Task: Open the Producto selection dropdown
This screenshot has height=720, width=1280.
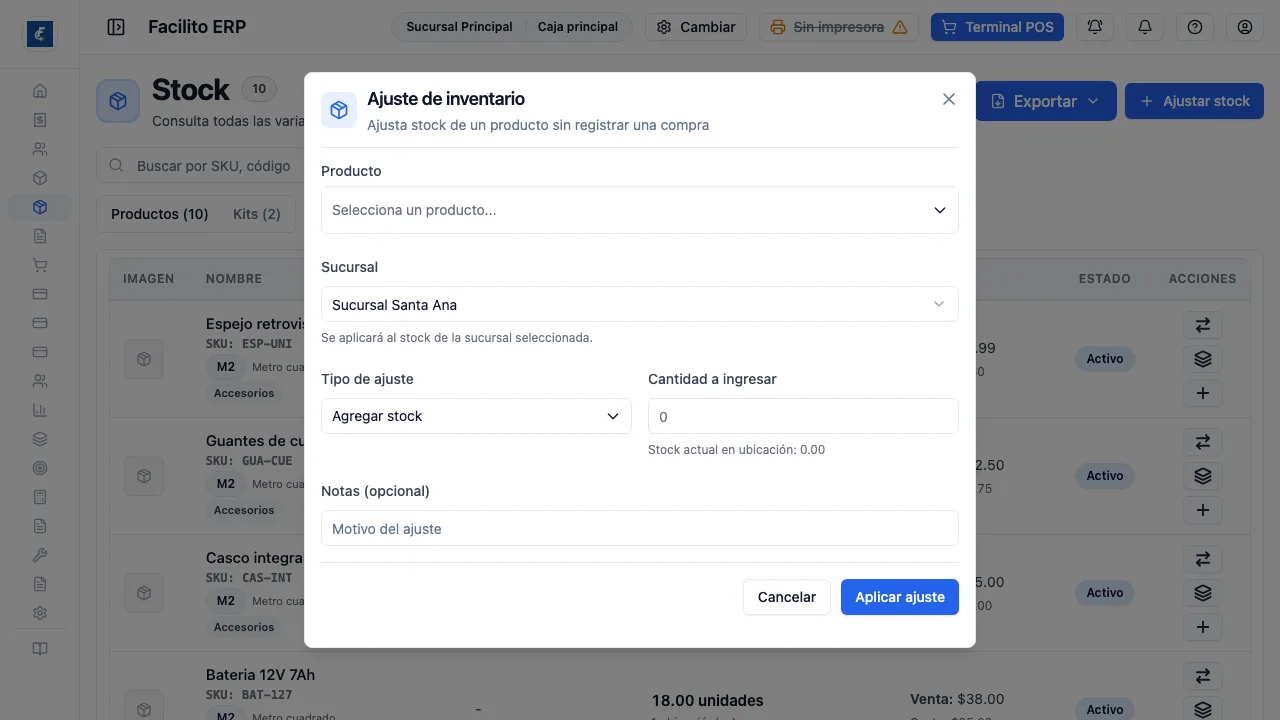Action: coord(640,210)
